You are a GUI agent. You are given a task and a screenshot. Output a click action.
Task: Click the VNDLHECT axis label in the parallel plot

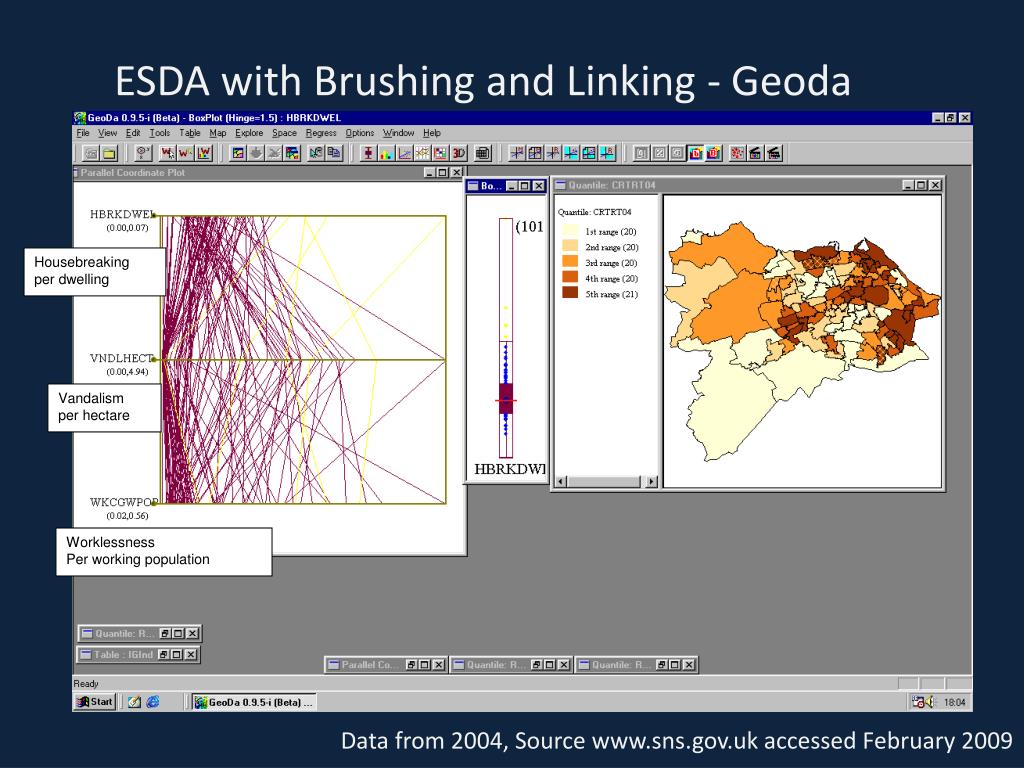[121, 359]
